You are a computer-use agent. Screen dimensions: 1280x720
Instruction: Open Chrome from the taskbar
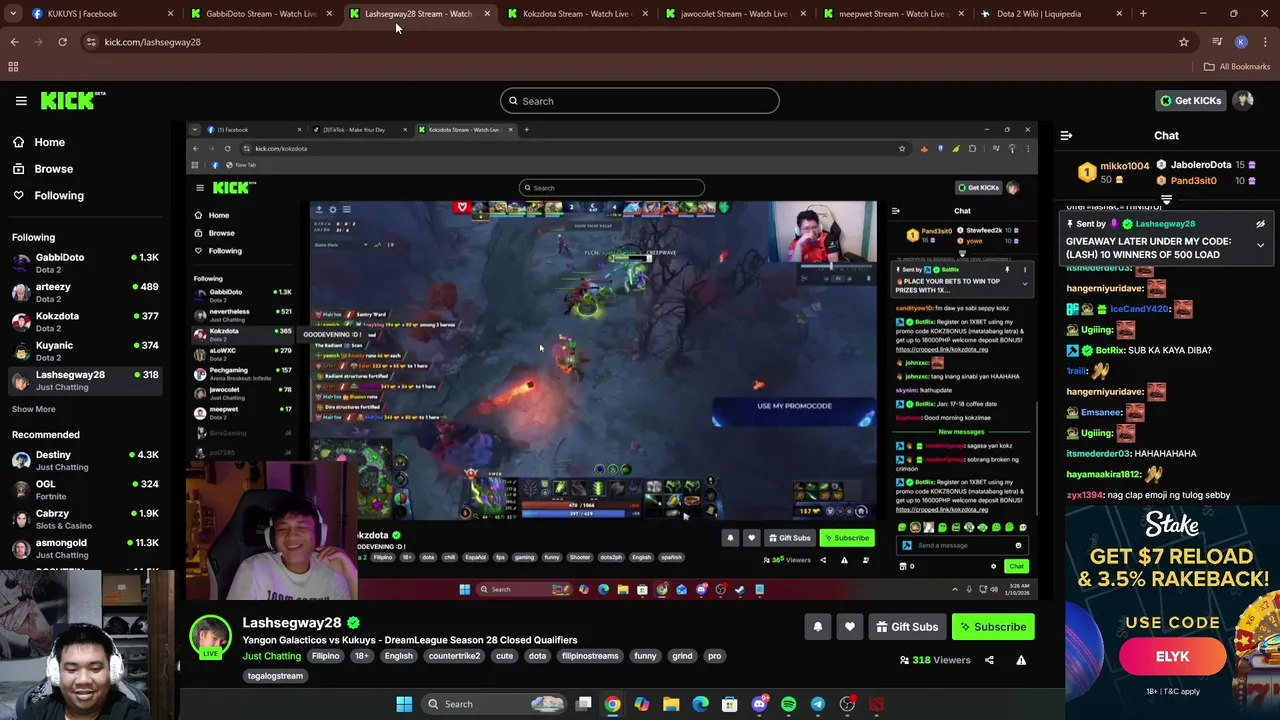click(612, 704)
